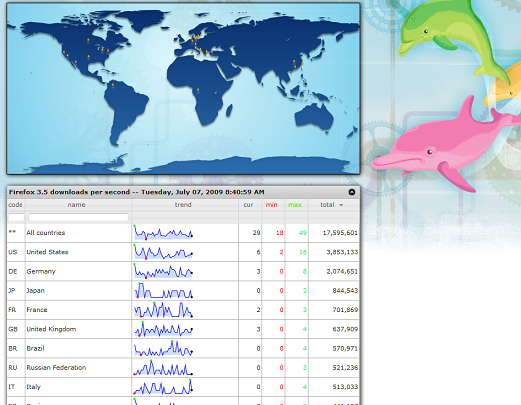
Task: Click the France trend sparkline
Action: click(163, 310)
